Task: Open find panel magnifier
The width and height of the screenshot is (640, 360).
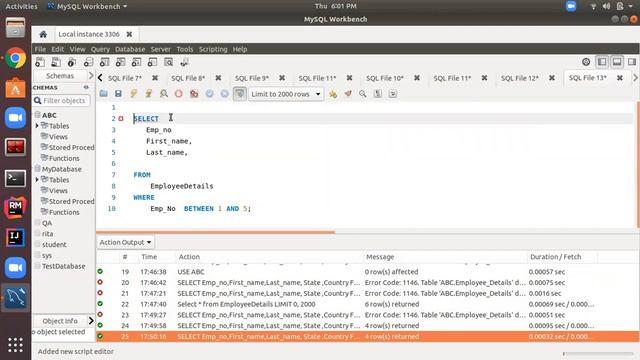Action: 362,94
